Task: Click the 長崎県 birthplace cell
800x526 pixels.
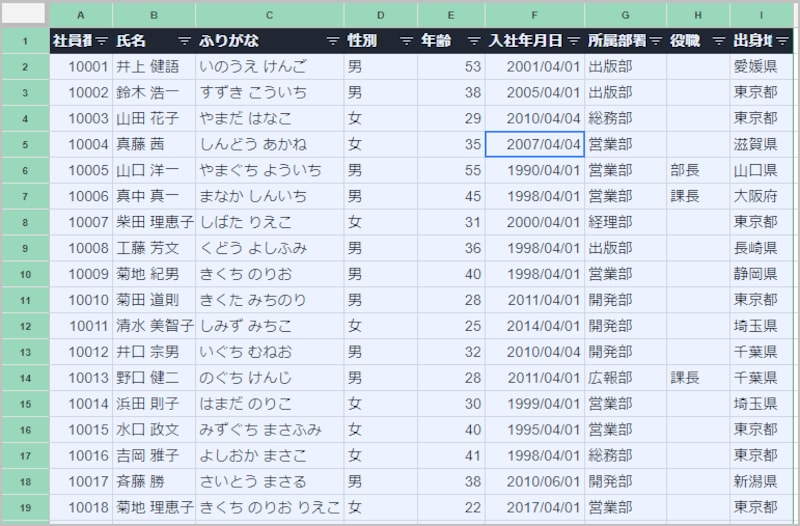Action: pos(761,248)
